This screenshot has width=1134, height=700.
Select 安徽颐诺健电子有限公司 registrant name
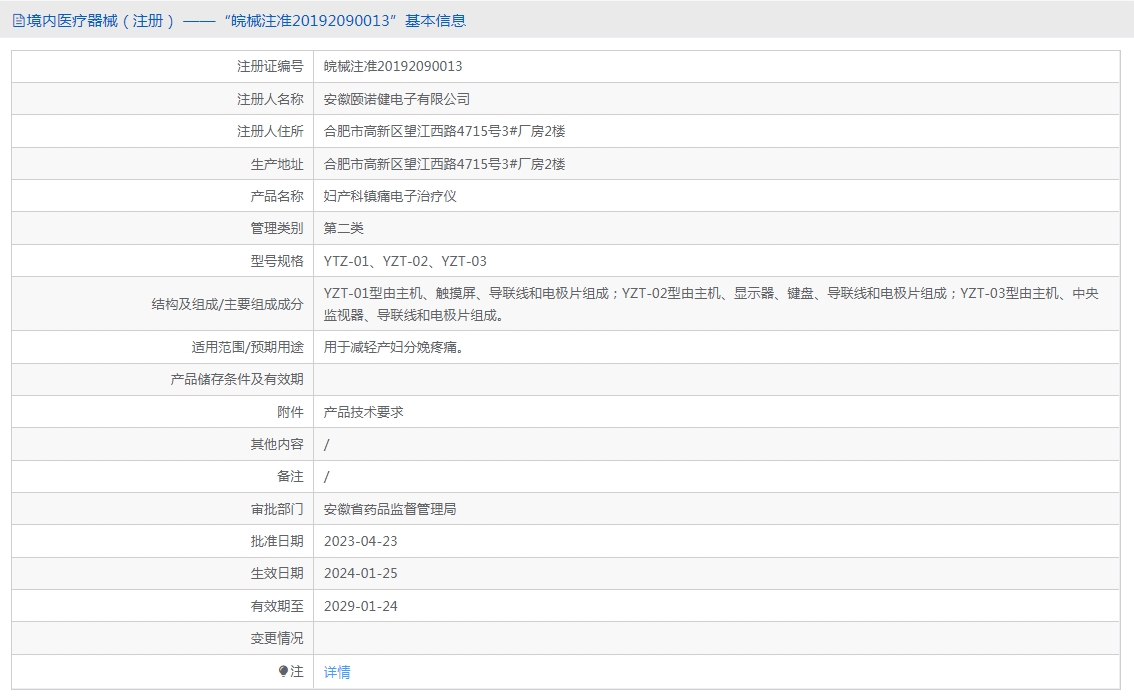396,99
